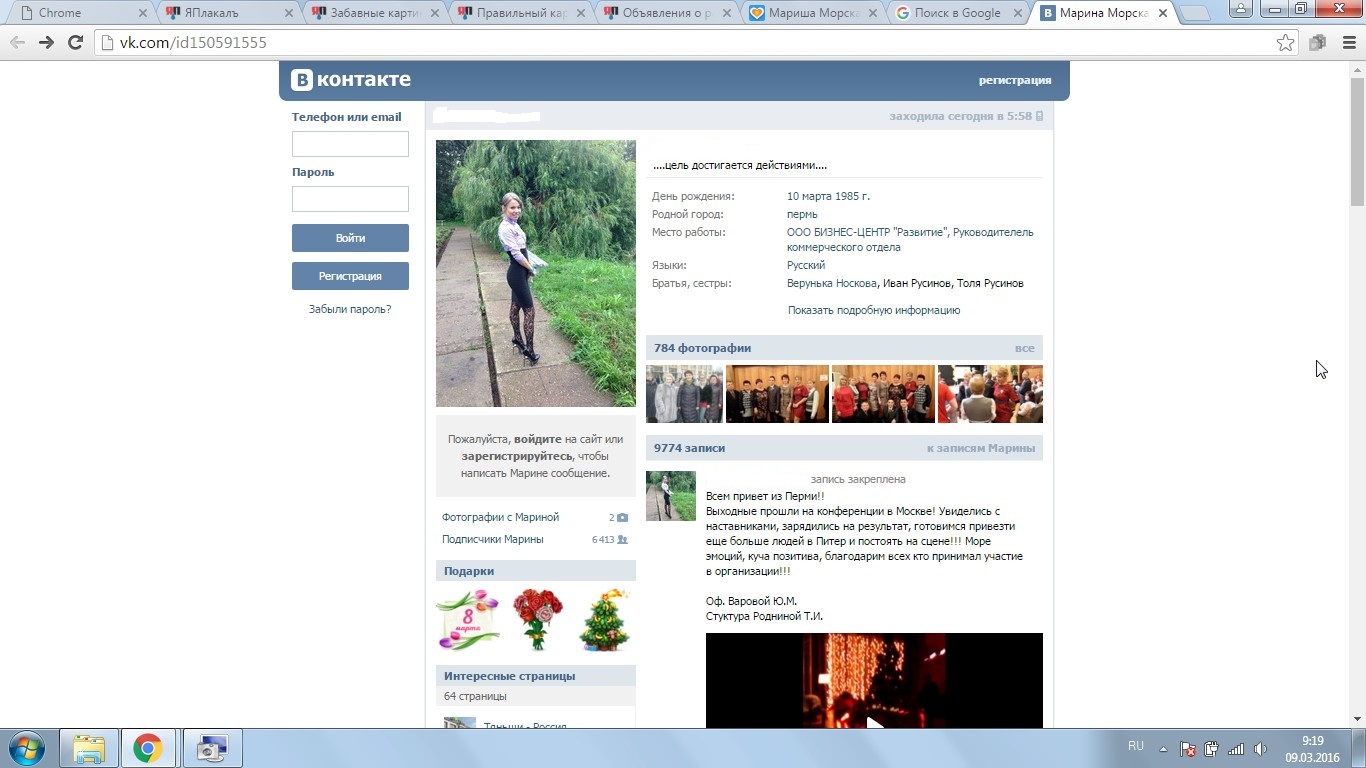Open the Chrome user profile button

[1240, 8]
